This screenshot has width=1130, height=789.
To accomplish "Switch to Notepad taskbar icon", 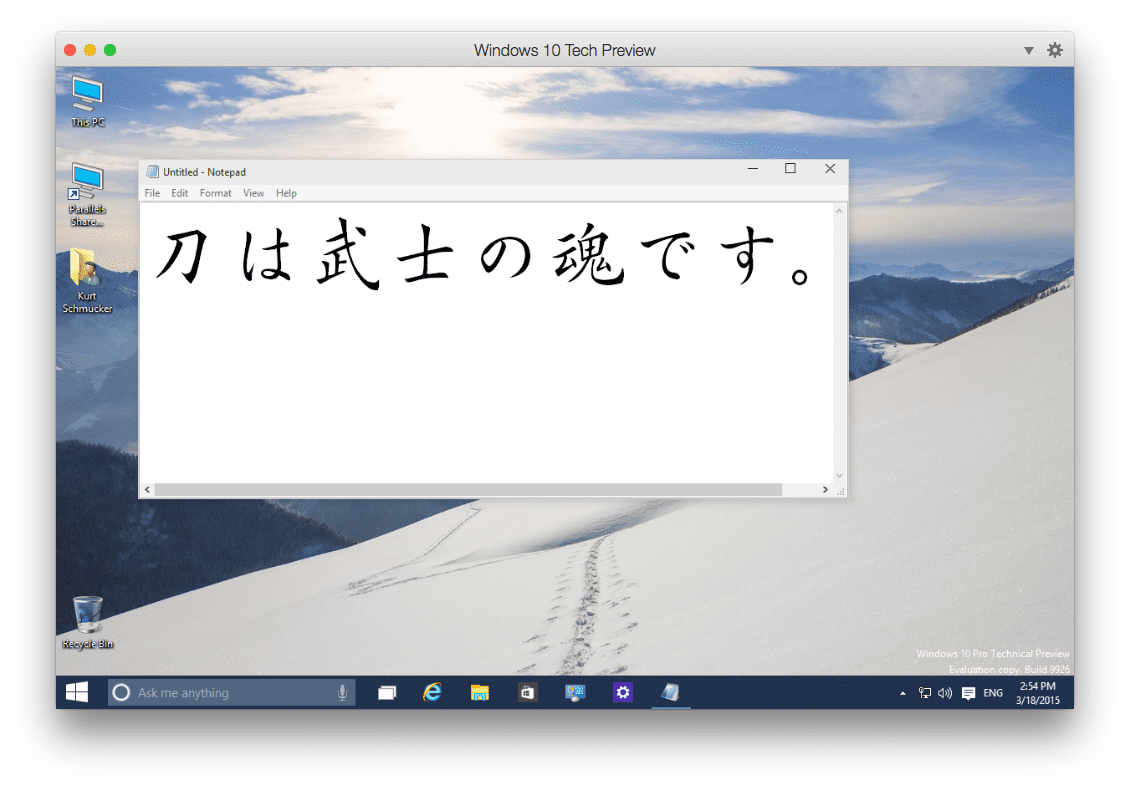I will (671, 692).
